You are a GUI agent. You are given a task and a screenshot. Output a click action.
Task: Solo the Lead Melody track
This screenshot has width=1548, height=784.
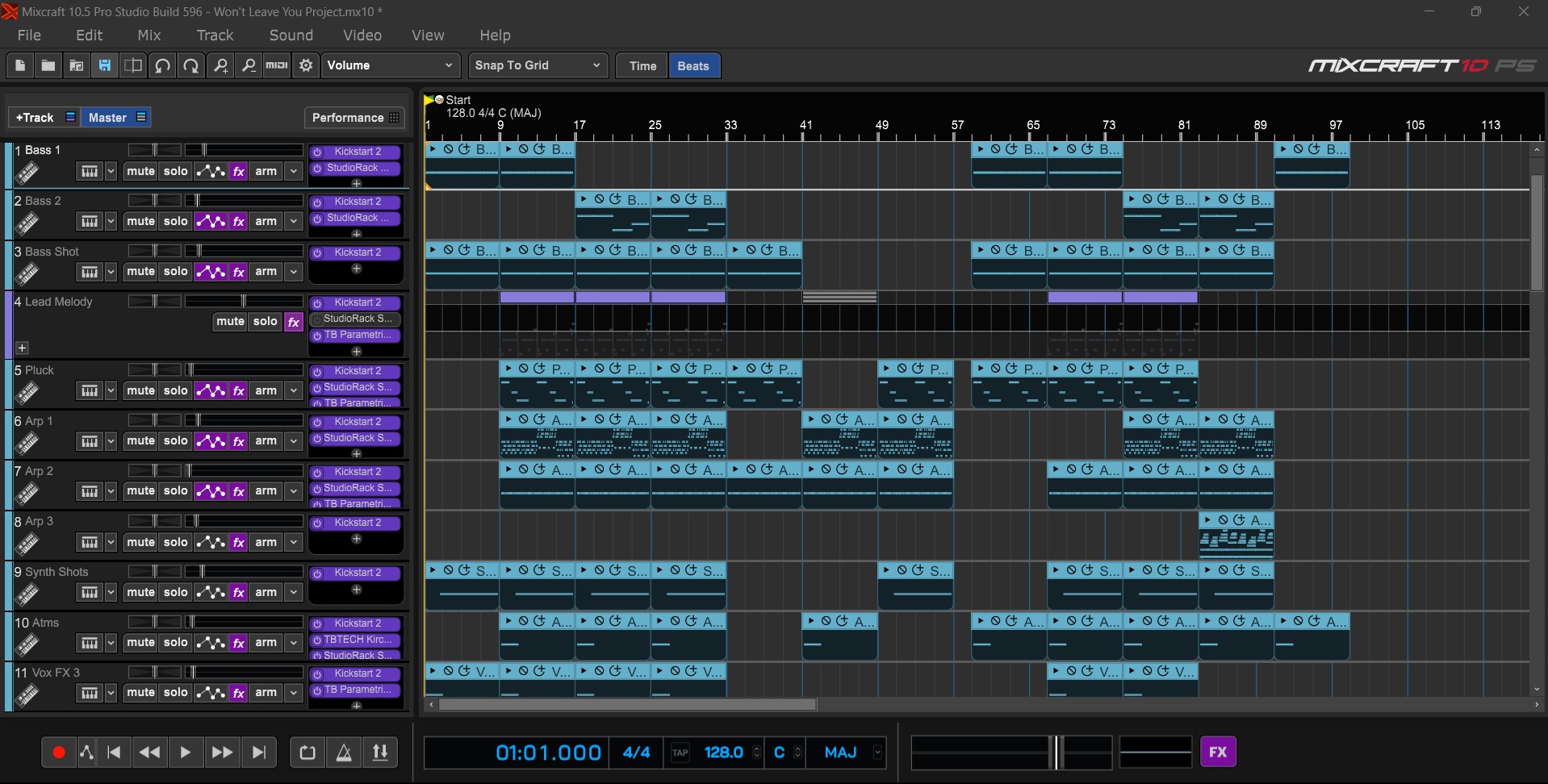(265, 322)
